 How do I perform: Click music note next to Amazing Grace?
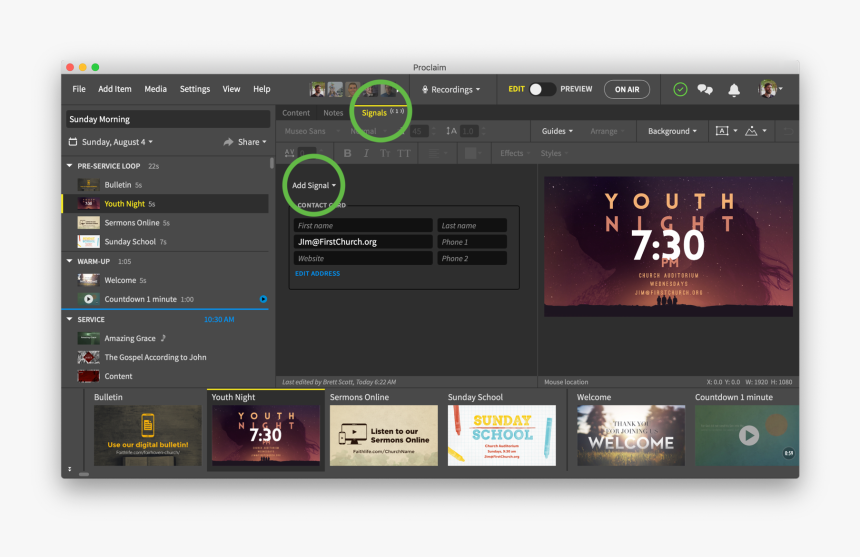tap(163, 338)
